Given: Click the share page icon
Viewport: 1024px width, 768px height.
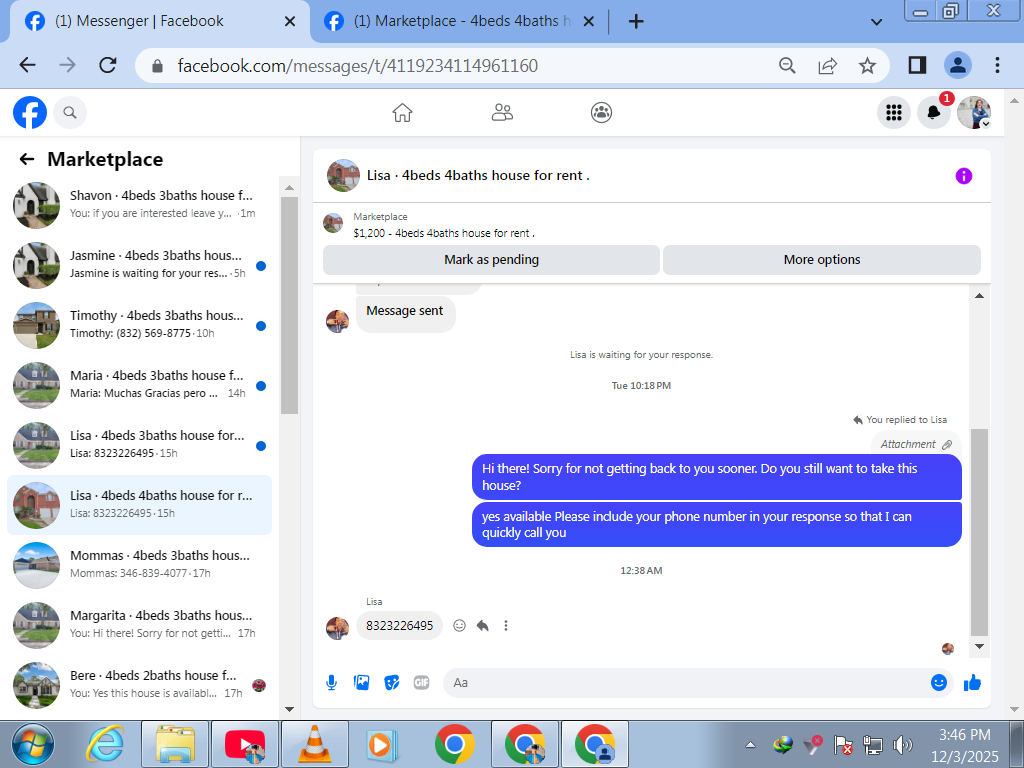Looking at the screenshot, I should click(827, 65).
